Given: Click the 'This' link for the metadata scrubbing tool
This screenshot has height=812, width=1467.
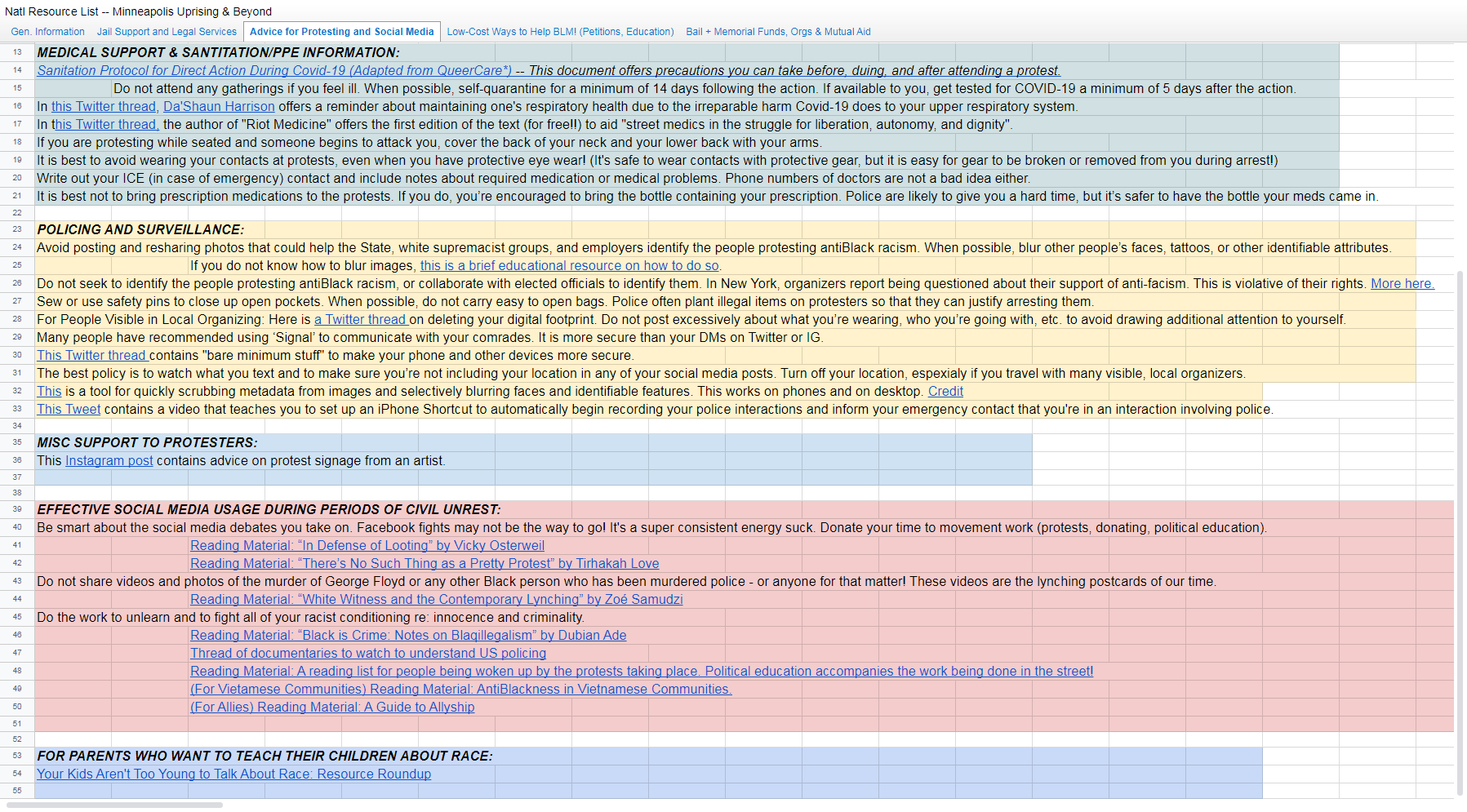Looking at the screenshot, I should [x=49, y=392].
